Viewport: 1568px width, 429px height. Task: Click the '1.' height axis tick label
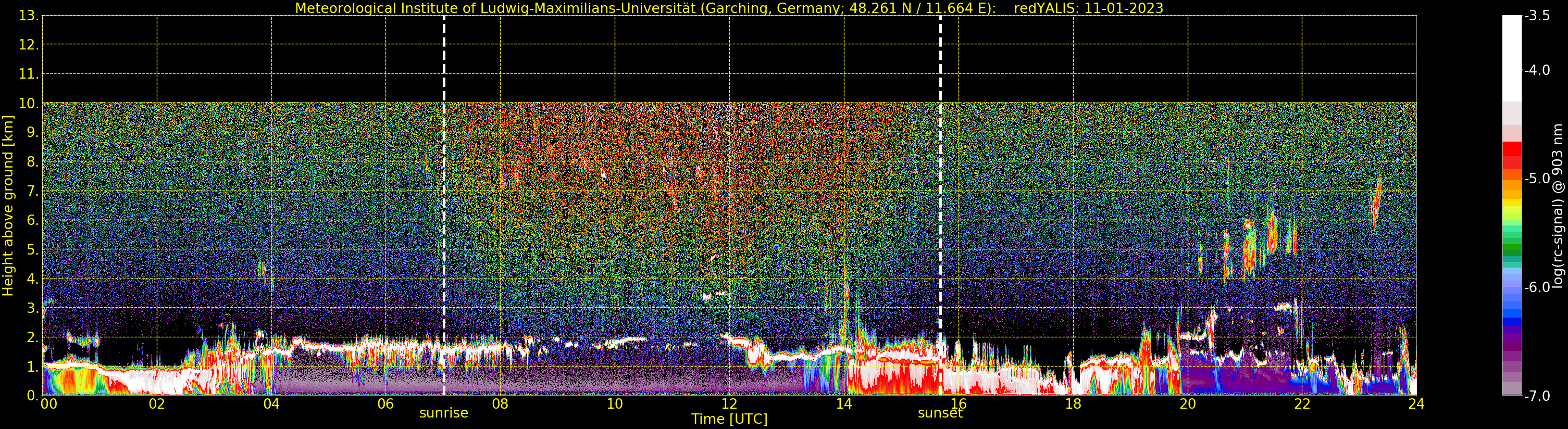32,367
